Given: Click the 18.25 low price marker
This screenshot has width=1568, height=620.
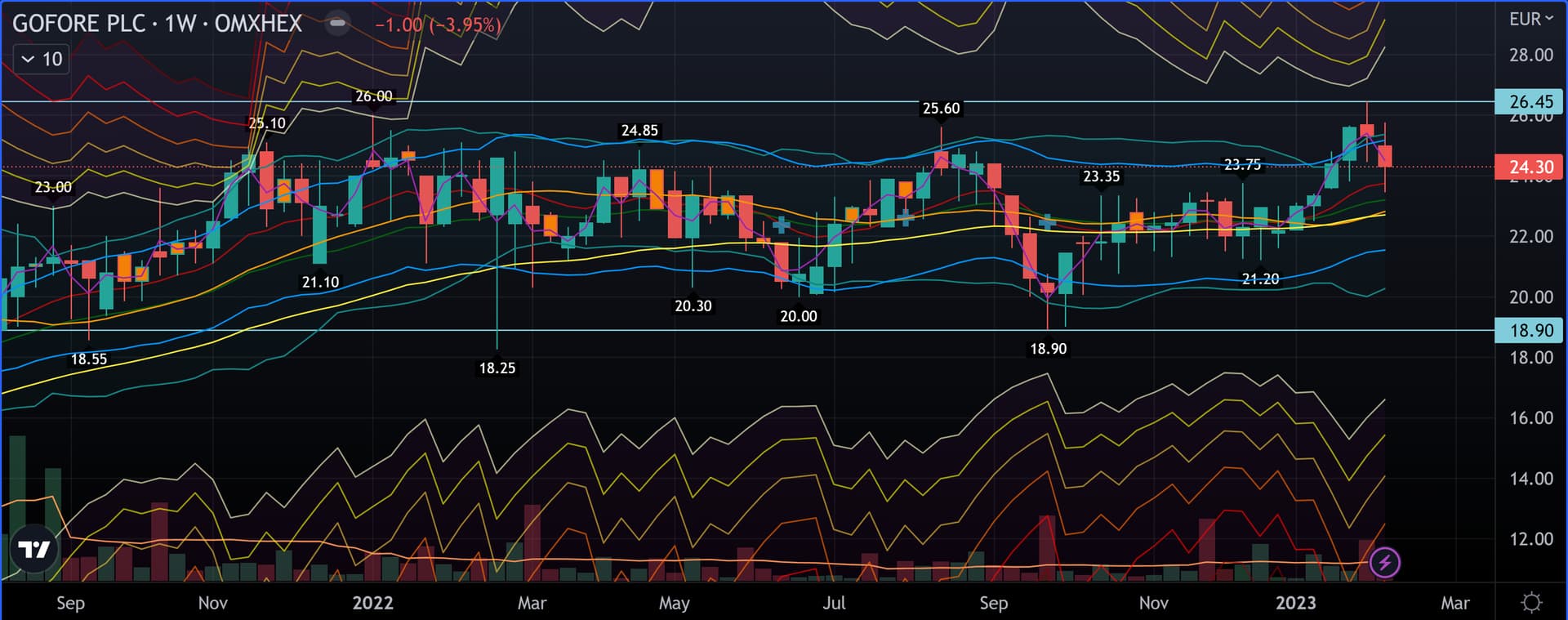Looking at the screenshot, I should [497, 368].
